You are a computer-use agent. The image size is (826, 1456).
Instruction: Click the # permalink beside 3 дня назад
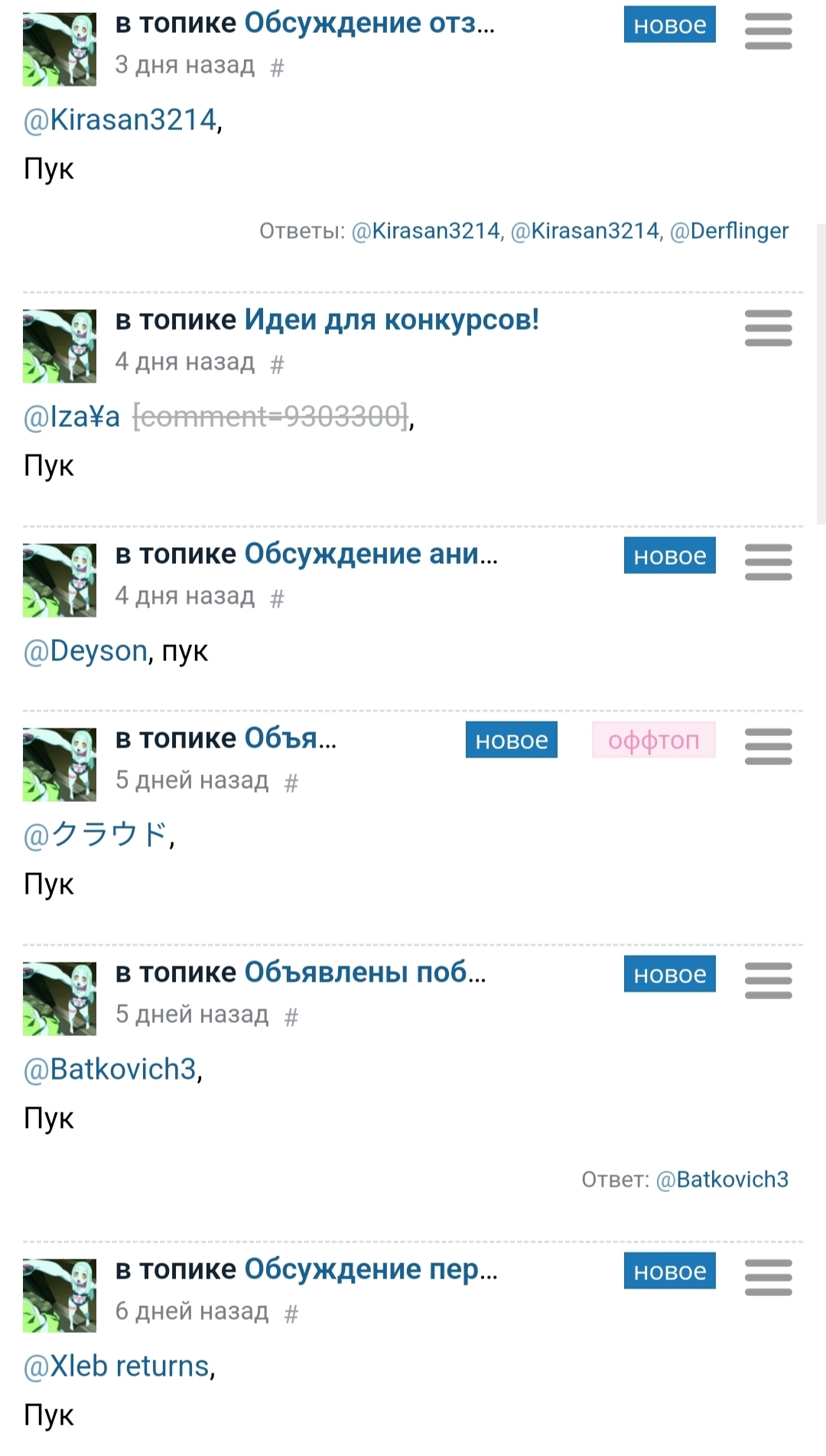click(277, 68)
